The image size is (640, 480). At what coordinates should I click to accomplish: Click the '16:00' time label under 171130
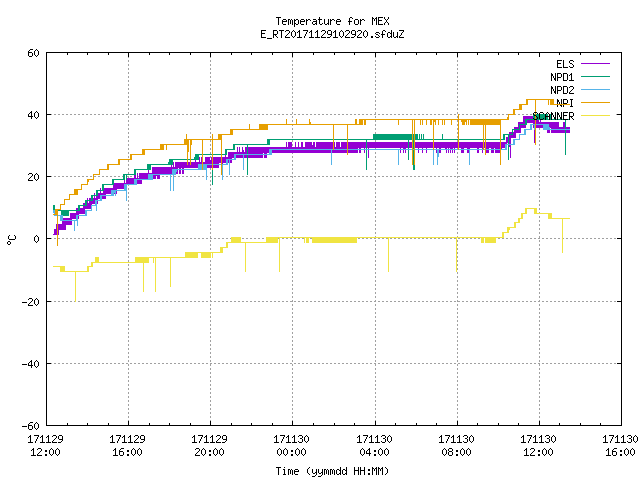[620, 452]
